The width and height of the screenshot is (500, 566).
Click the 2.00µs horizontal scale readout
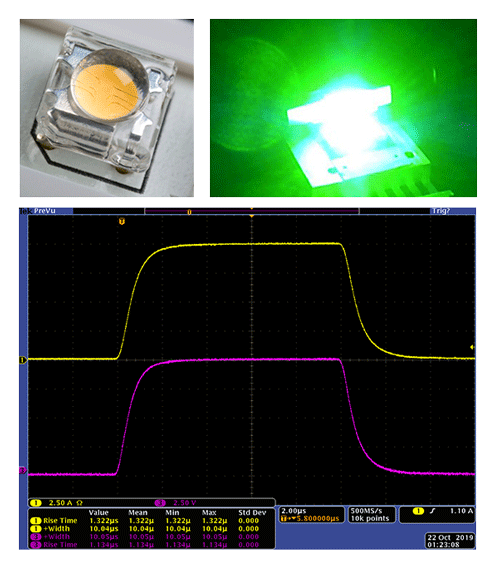294,511
